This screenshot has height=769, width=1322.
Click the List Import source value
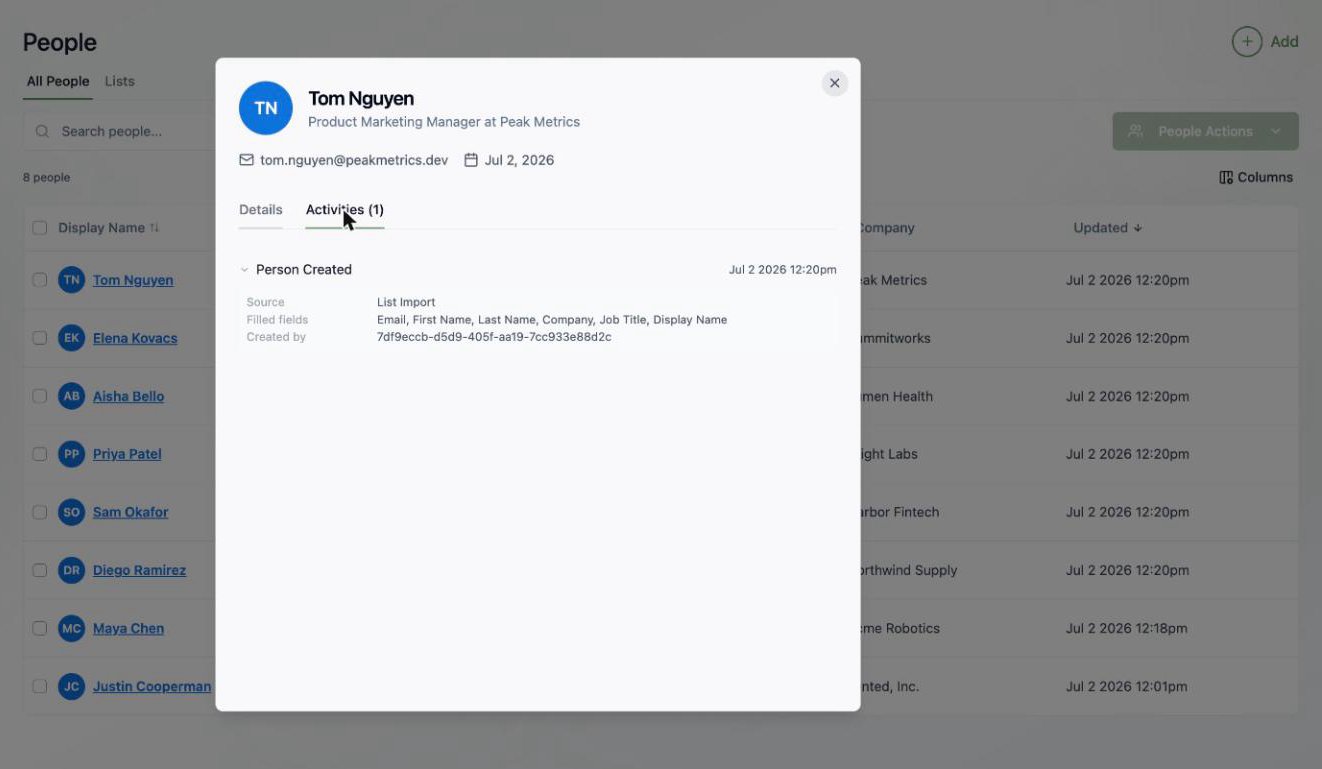pyautogui.click(x=406, y=302)
